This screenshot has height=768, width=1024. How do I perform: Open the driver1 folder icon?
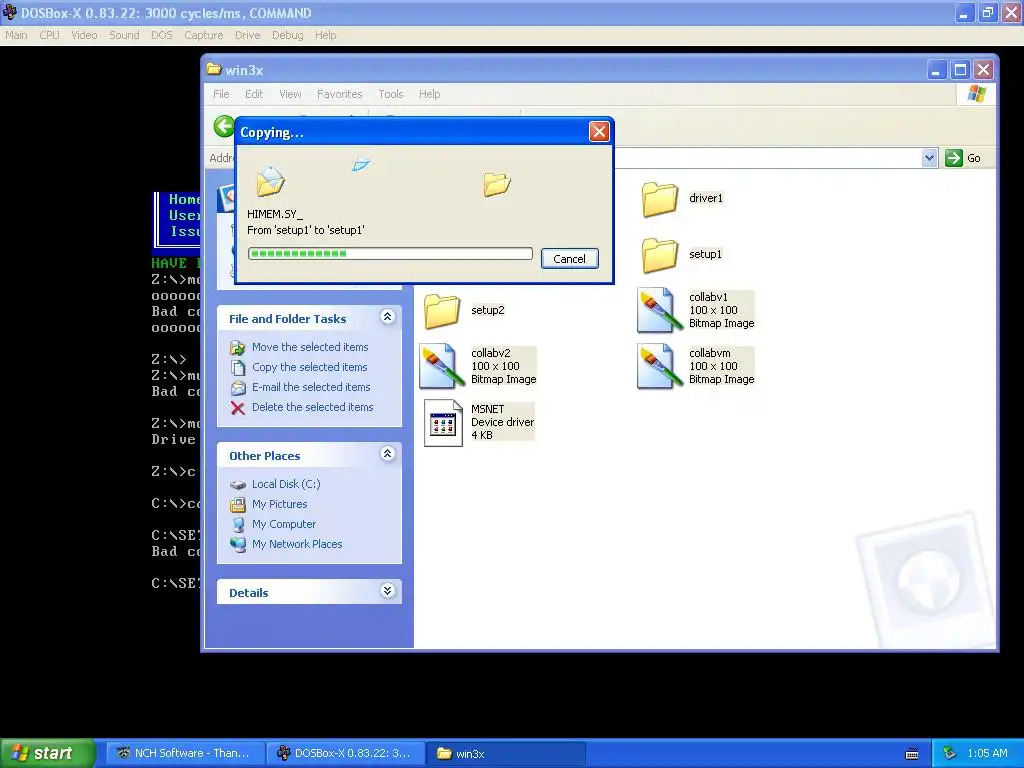click(660, 199)
